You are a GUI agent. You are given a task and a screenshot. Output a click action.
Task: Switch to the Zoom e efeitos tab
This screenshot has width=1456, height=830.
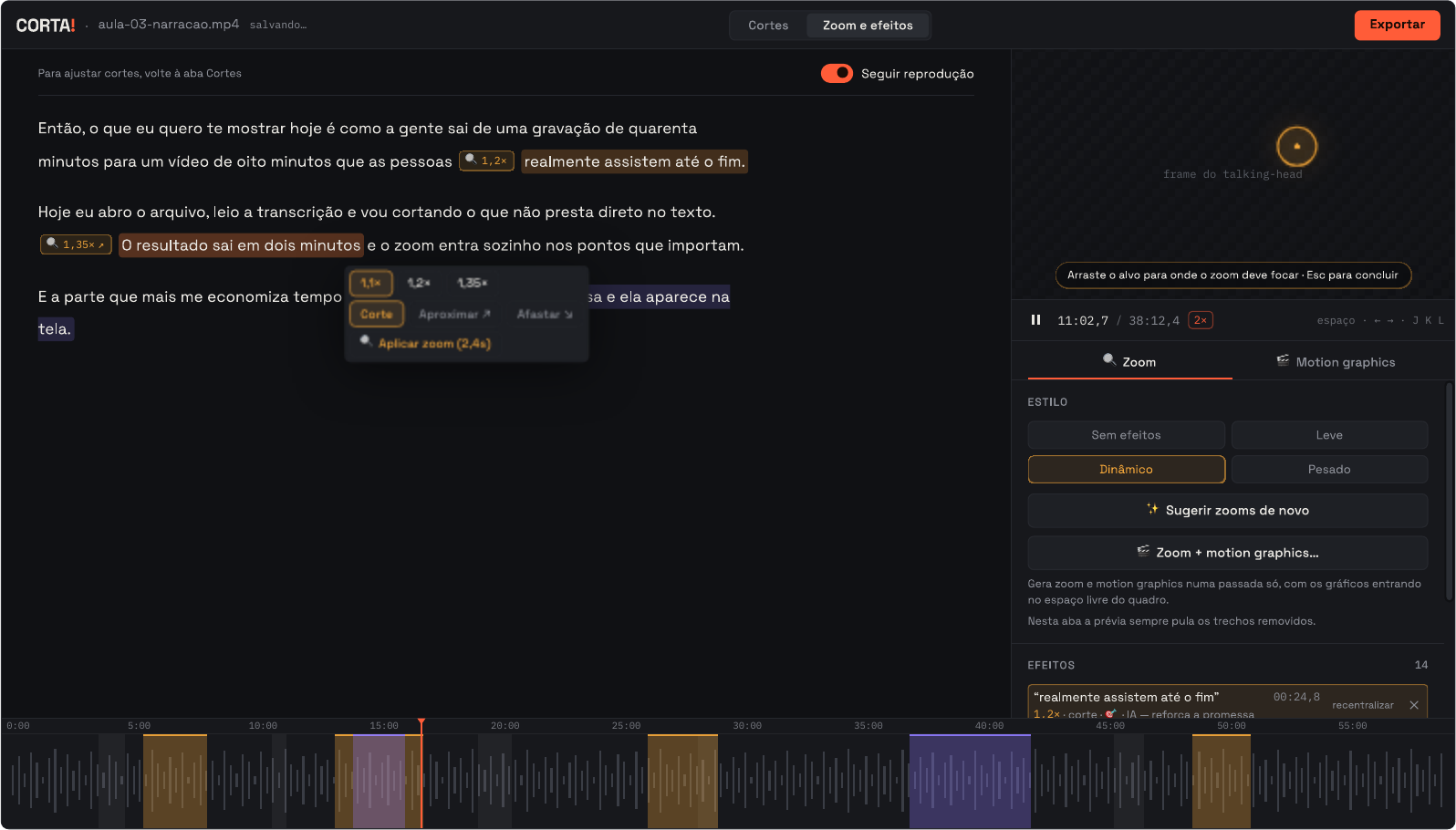pos(868,26)
